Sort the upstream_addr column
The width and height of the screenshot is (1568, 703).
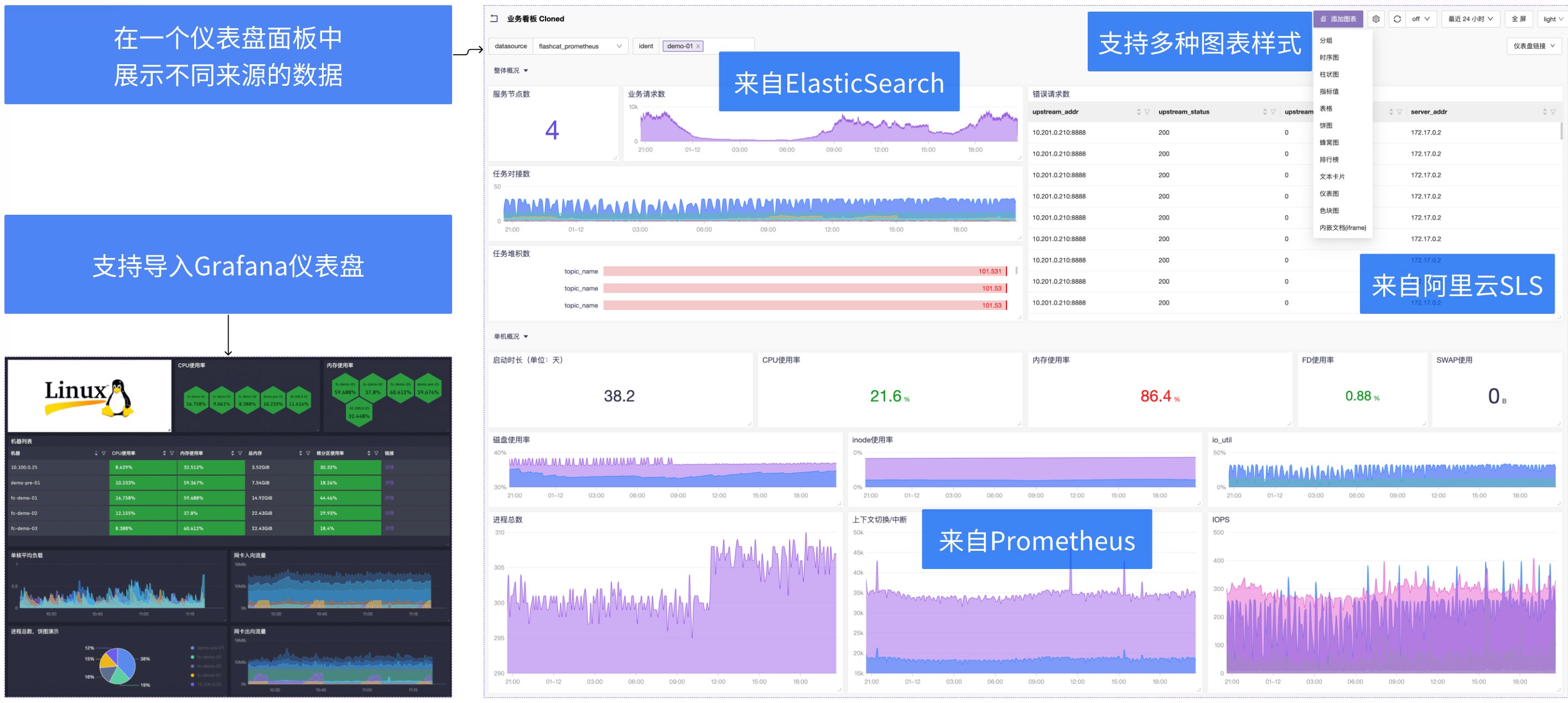click(x=1139, y=111)
